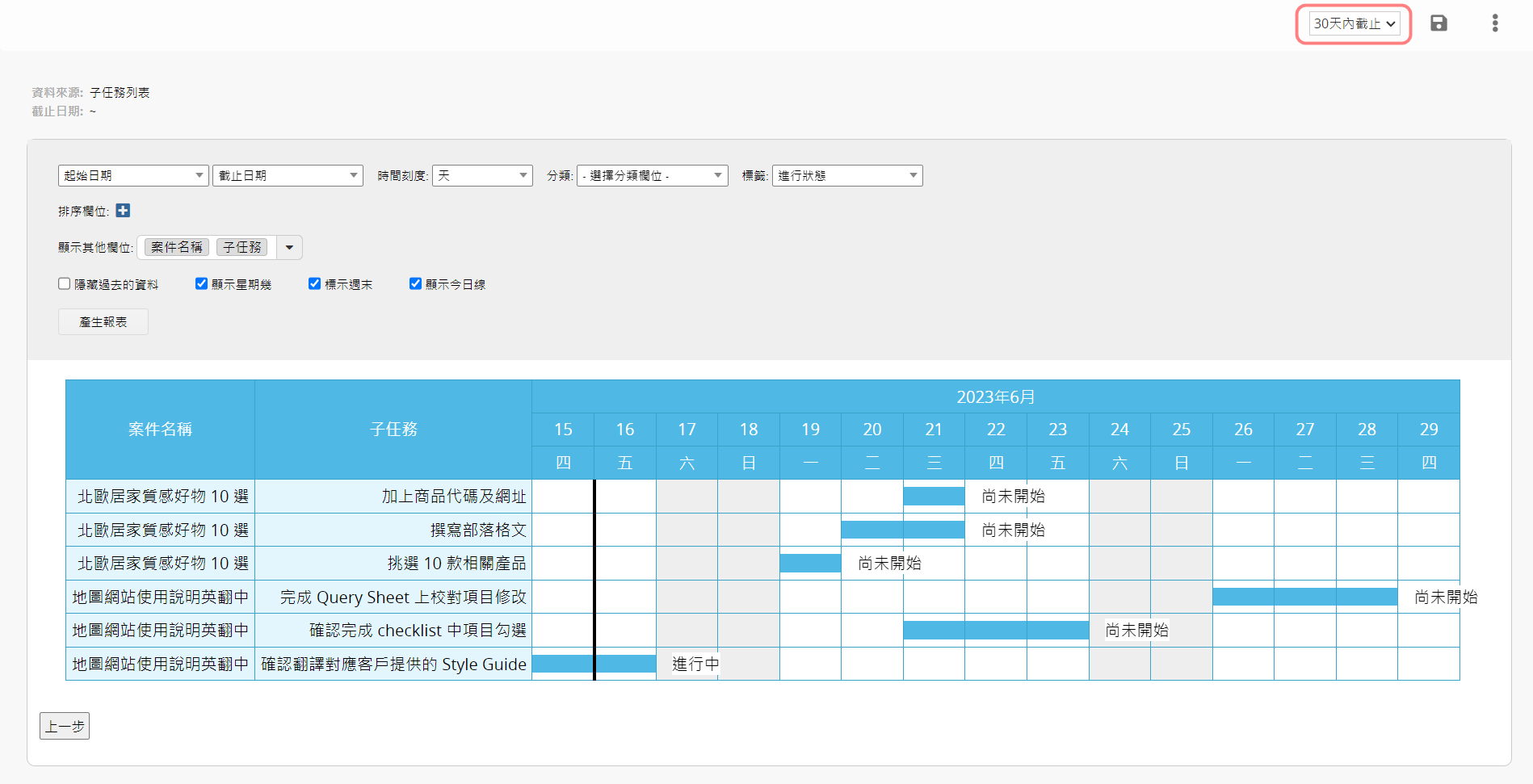This screenshot has height=784, width=1533.
Task: Uncheck the 顯示星期幾 checkbox
Action: tap(201, 283)
